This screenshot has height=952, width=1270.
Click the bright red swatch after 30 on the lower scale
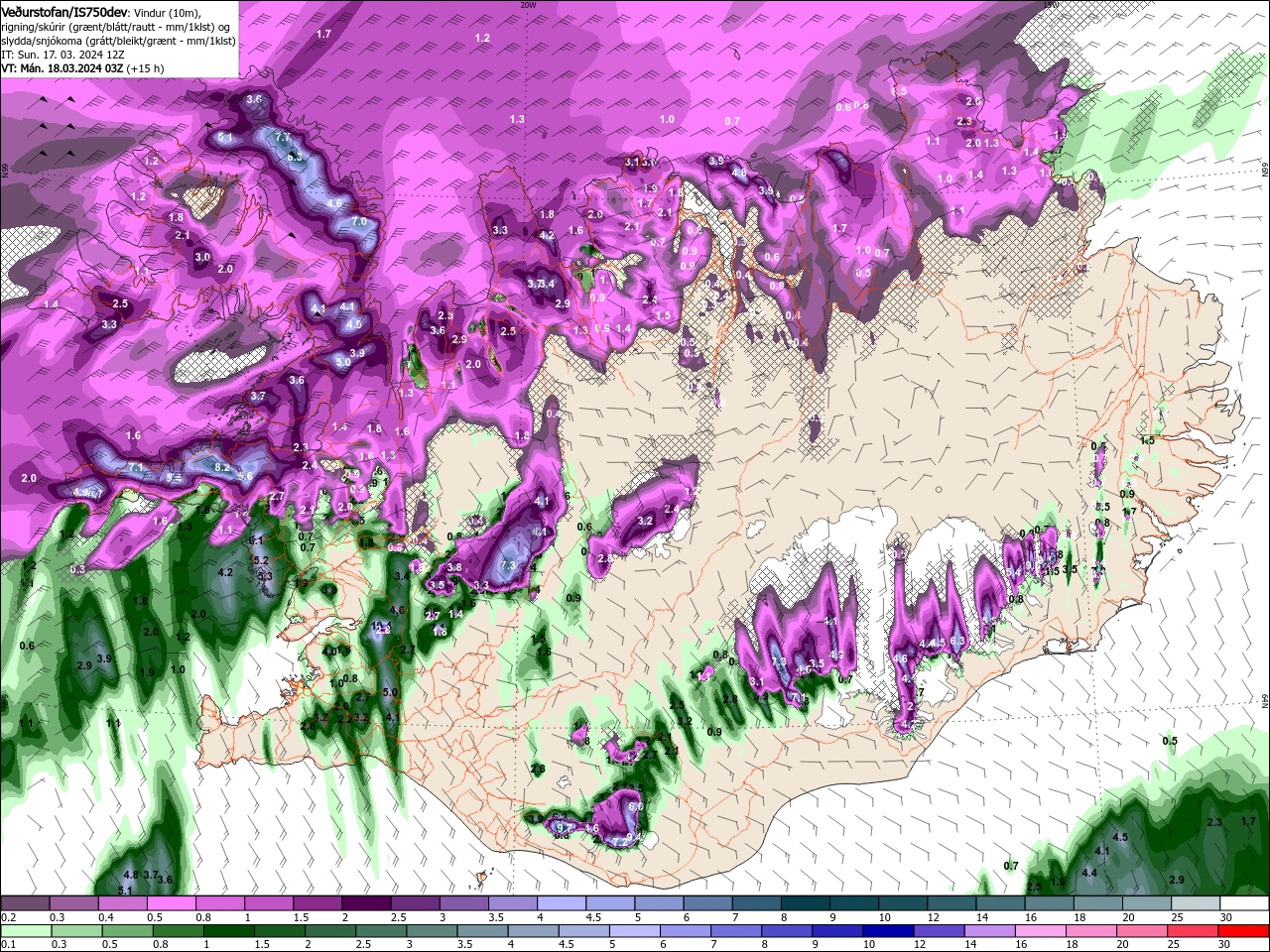pos(1243,931)
